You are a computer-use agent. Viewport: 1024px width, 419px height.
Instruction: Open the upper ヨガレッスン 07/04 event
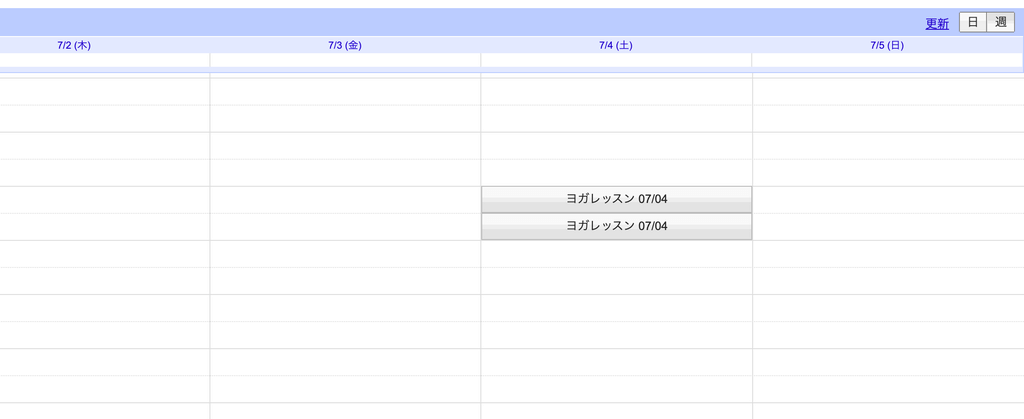pyautogui.click(x=616, y=199)
